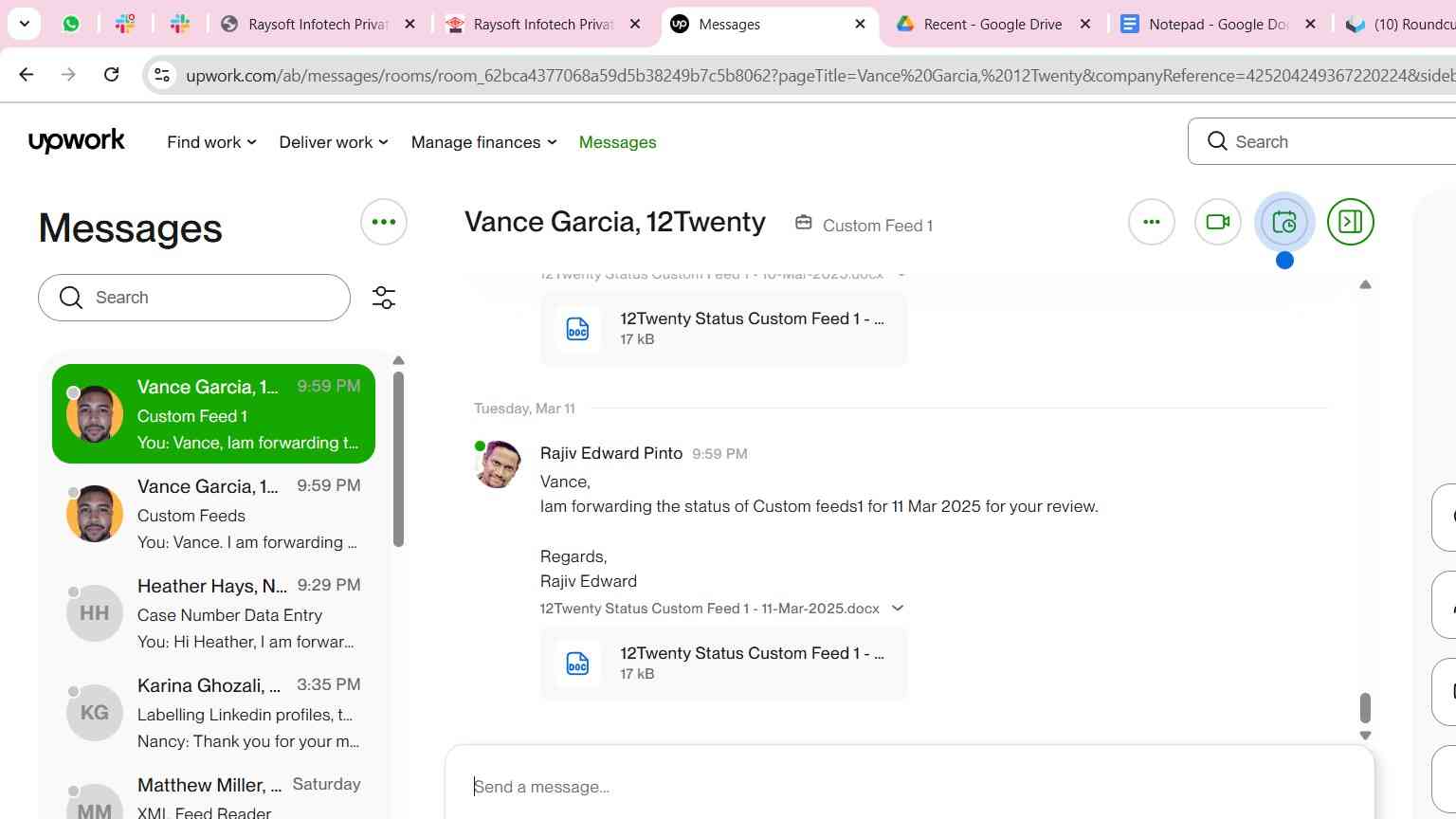Open Karina Ghozali Labelling Linkedin profiles chat
1456x819 pixels.
point(213,713)
